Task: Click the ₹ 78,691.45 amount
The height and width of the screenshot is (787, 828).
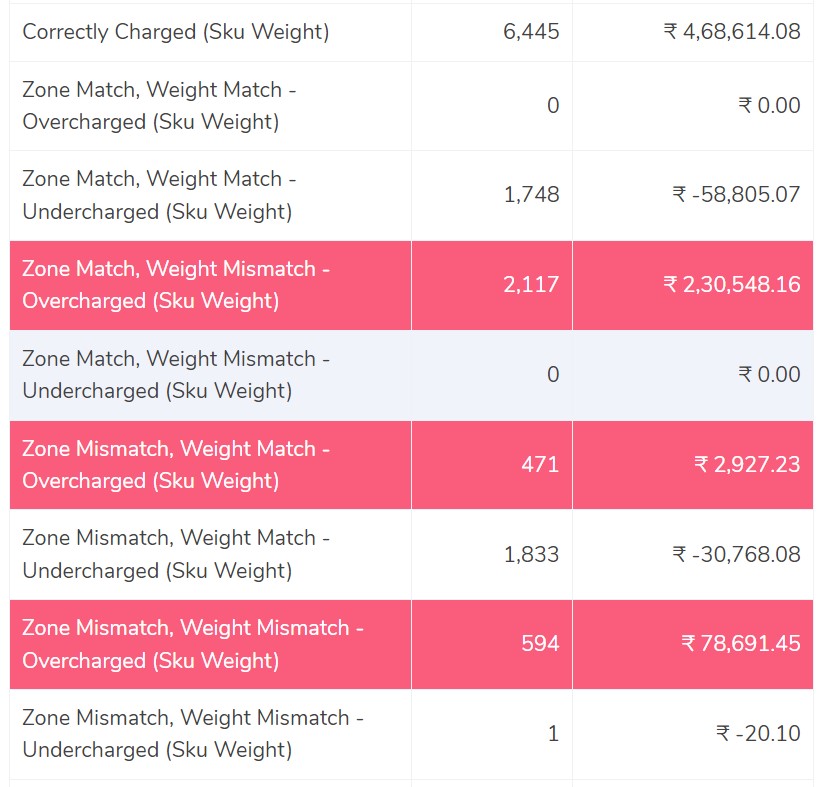Action: click(x=741, y=643)
